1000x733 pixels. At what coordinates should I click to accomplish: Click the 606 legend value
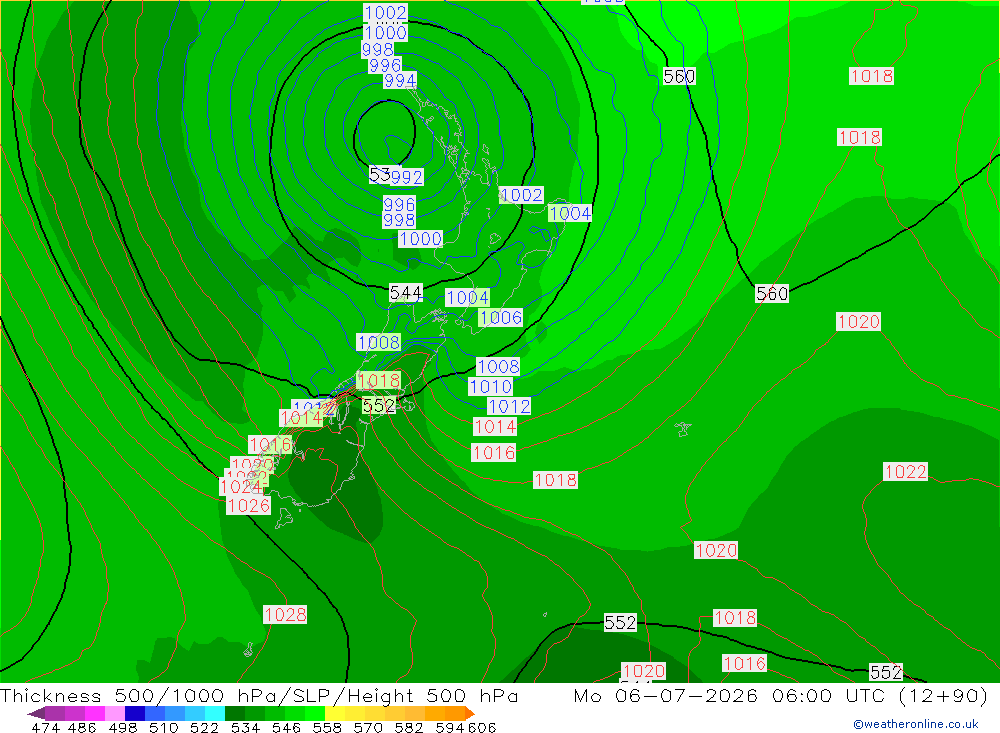[x=482, y=727]
